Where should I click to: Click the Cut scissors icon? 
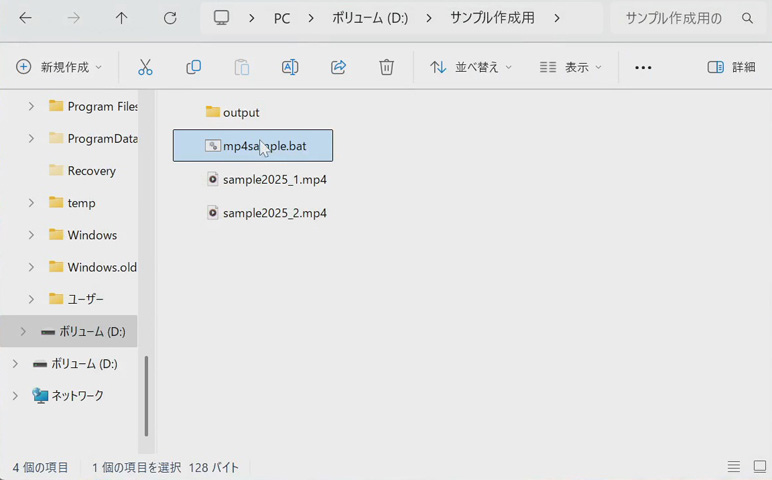click(145, 67)
